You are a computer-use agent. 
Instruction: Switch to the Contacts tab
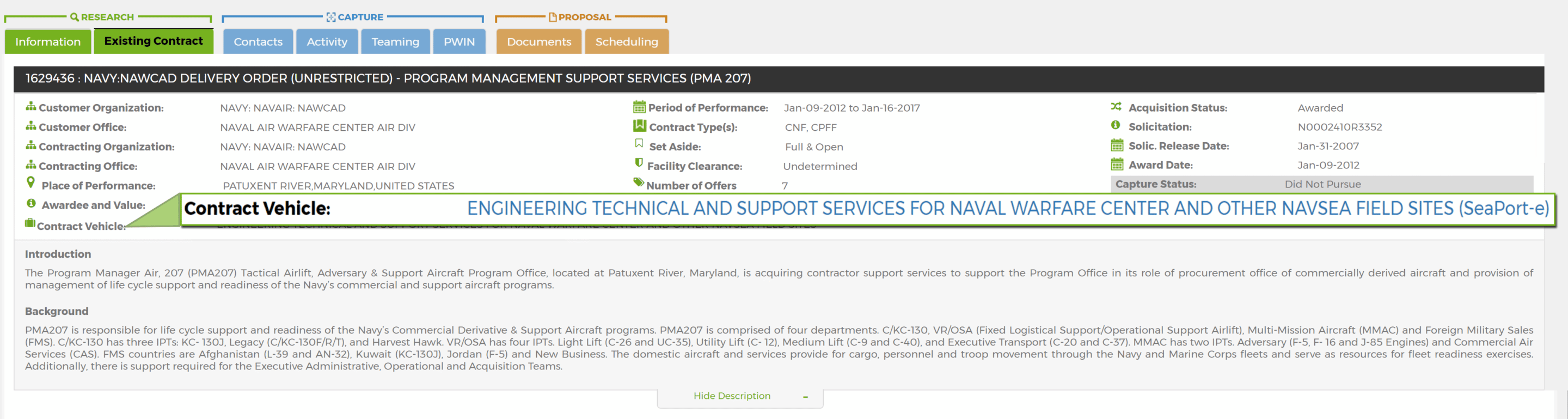[x=258, y=42]
